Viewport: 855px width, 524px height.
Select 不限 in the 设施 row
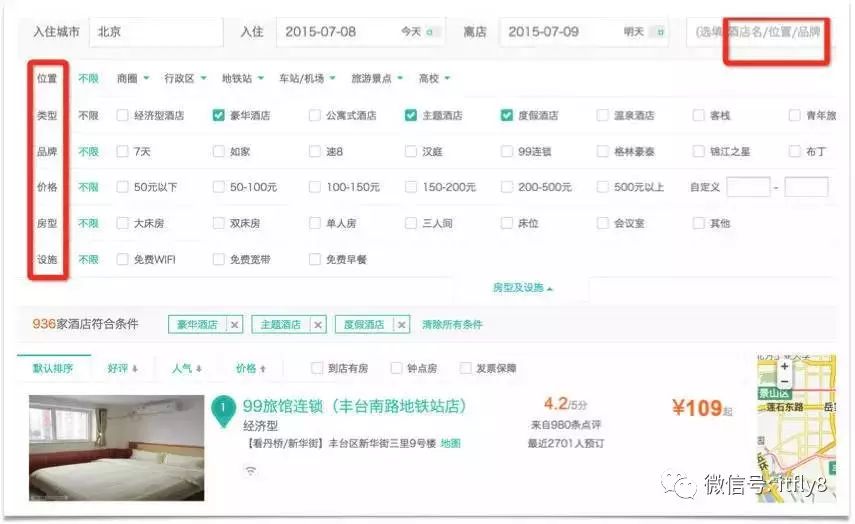click(88, 259)
